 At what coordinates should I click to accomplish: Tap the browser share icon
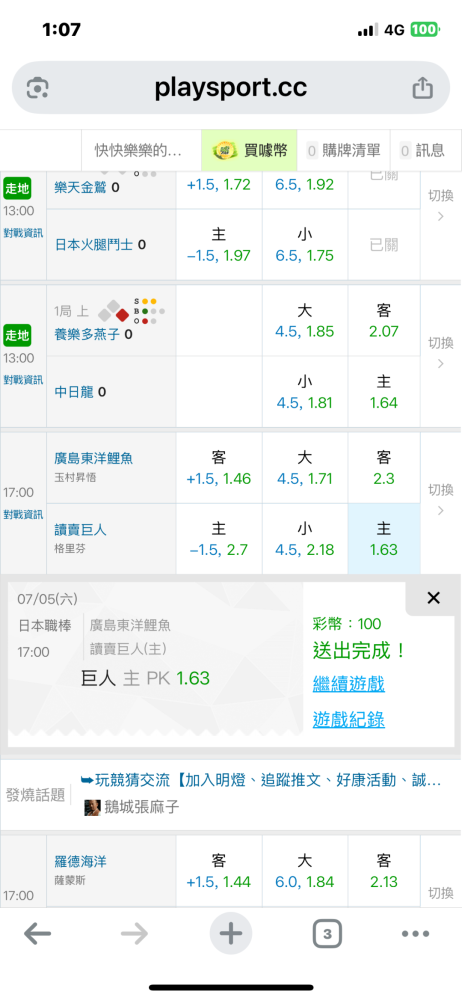[x=422, y=88]
